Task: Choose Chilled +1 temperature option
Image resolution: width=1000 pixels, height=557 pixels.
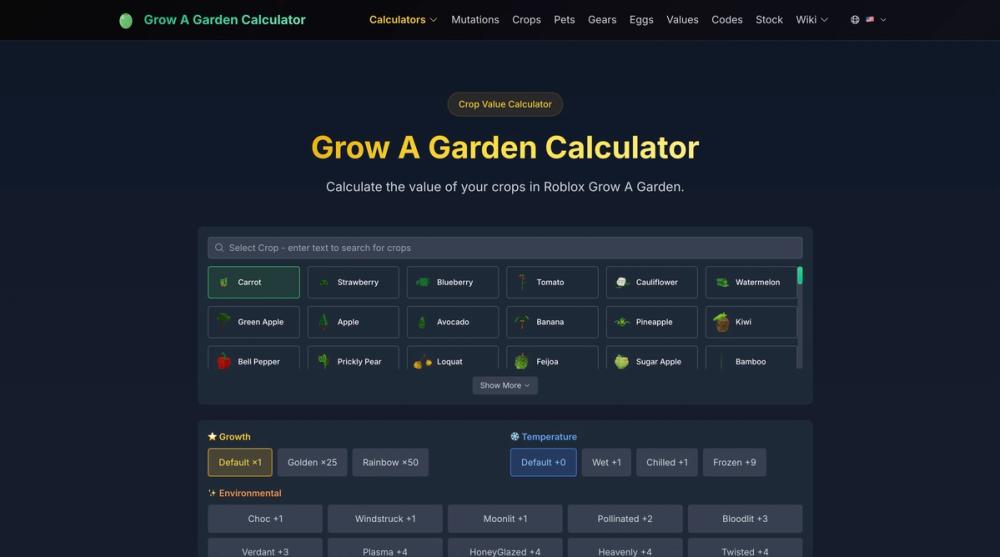Action: pos(666,462)
